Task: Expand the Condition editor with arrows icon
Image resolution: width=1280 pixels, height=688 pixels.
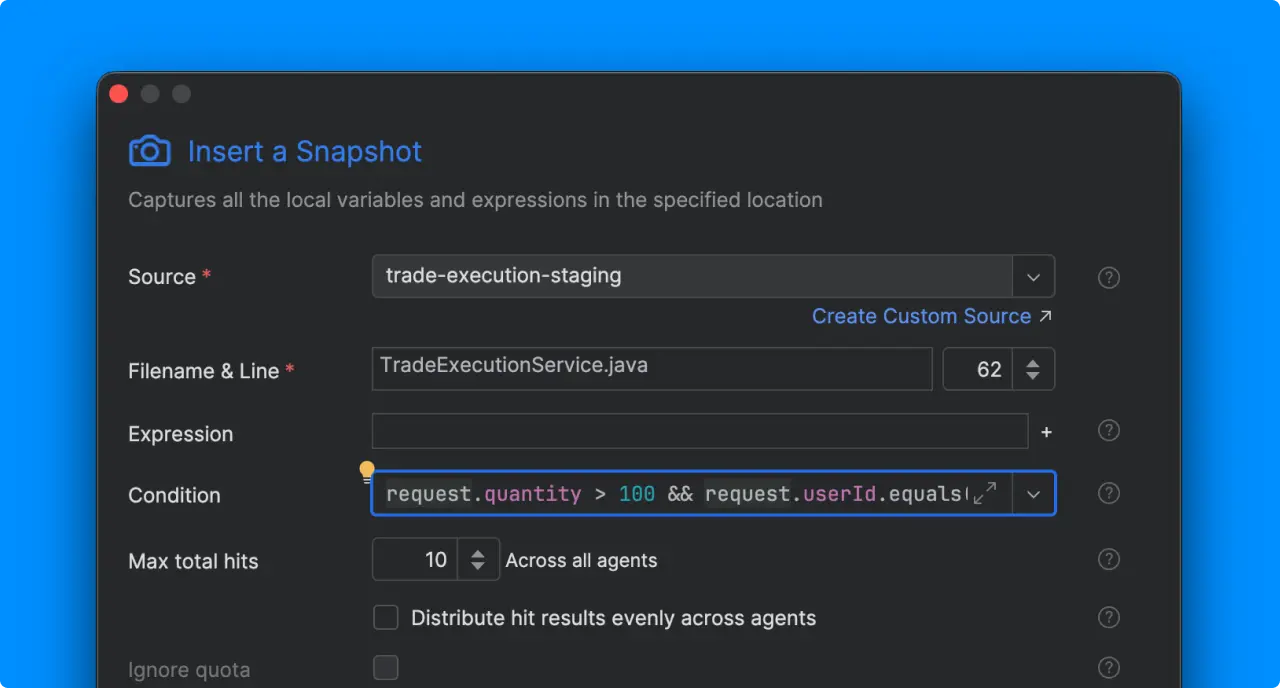Action: click(985, 493)
